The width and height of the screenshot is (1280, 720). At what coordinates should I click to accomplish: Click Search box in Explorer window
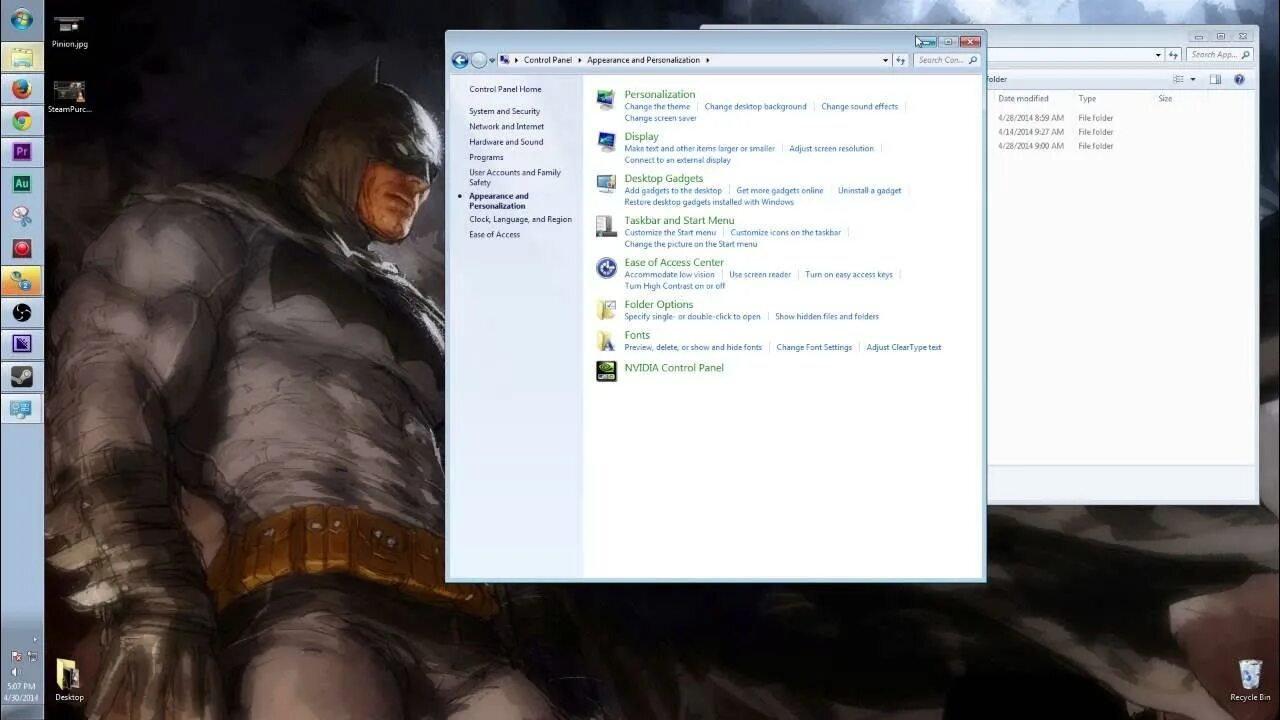(1220, 55)
